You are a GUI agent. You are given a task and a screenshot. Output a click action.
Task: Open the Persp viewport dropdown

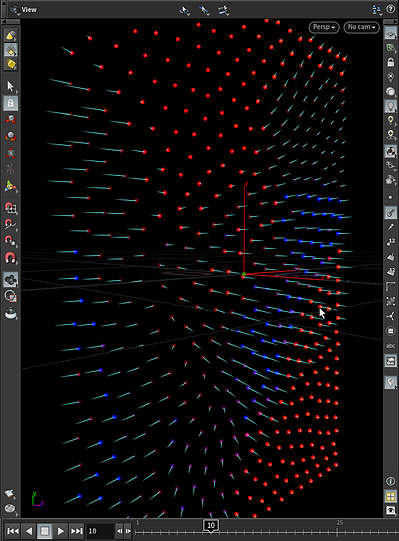click(324, 27)
